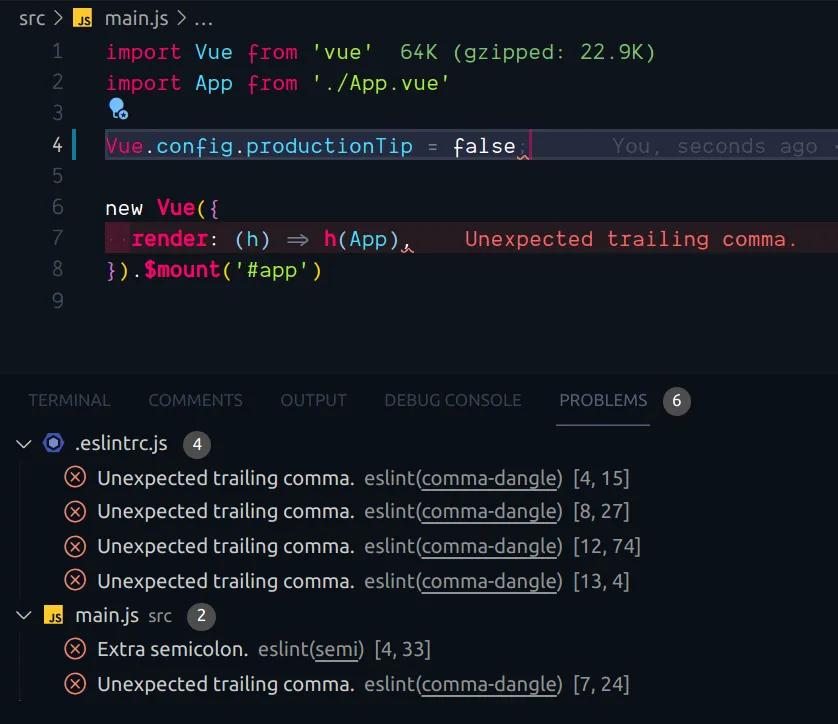Click line number 1 in the gutter
The height and width of the screenshot is (724, 838).
58,51
